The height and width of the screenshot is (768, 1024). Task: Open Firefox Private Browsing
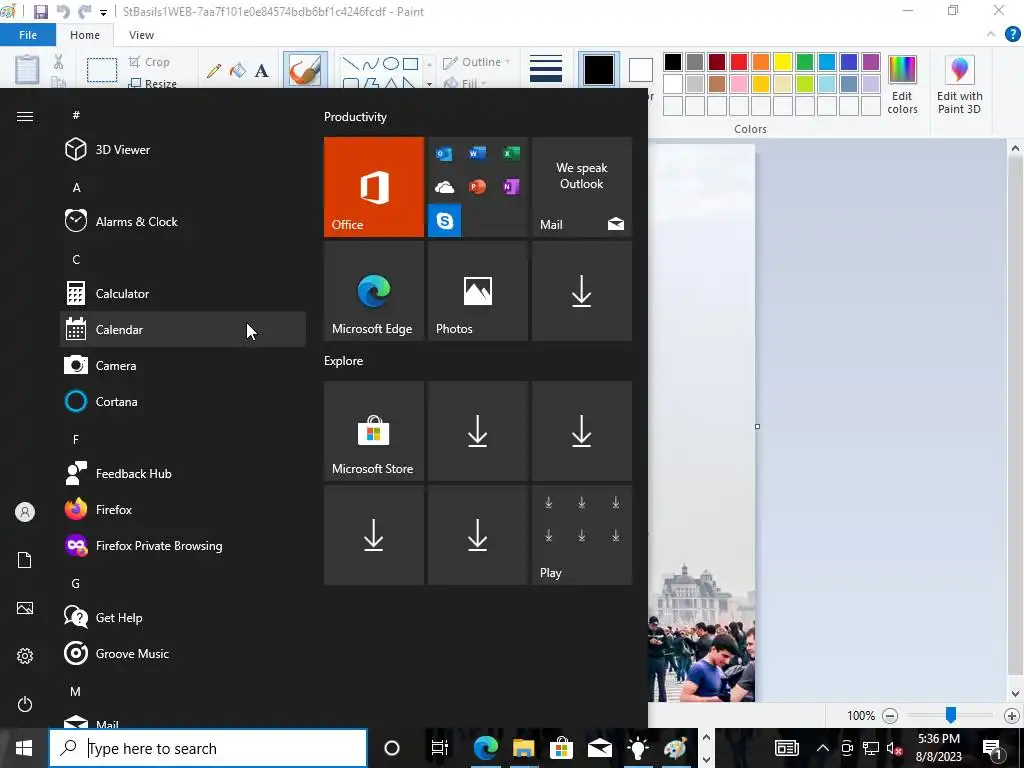click(183, 545)
